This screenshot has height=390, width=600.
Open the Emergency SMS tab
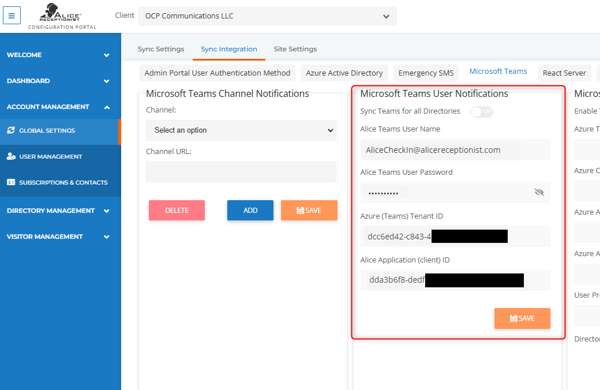[x=426, y=73]
